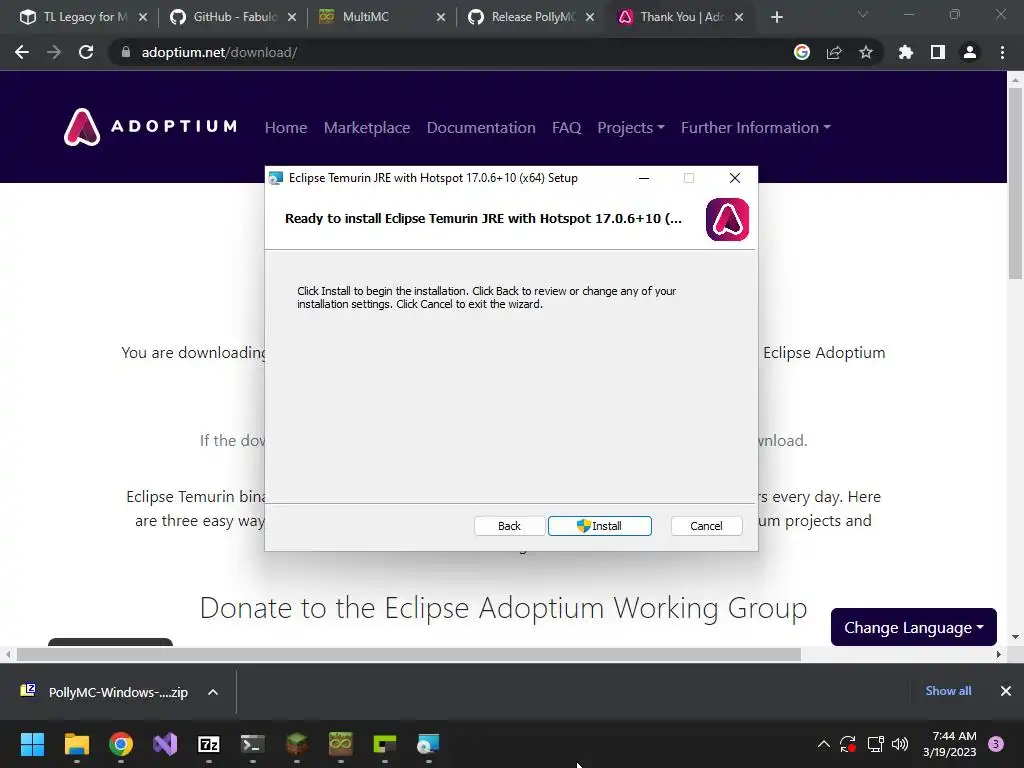Open Chrome from the taskbar
Image resolution: width=1024 pixels, height=768 pixels.
click(x=121, y=744)
